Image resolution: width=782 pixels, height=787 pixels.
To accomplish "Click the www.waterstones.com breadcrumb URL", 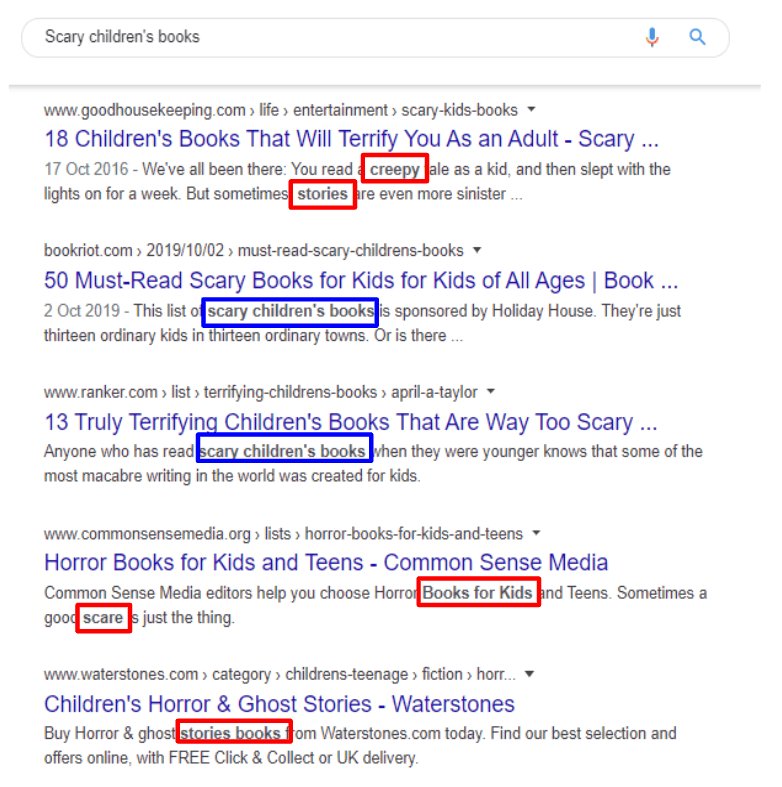I will [x=280, y=674].
